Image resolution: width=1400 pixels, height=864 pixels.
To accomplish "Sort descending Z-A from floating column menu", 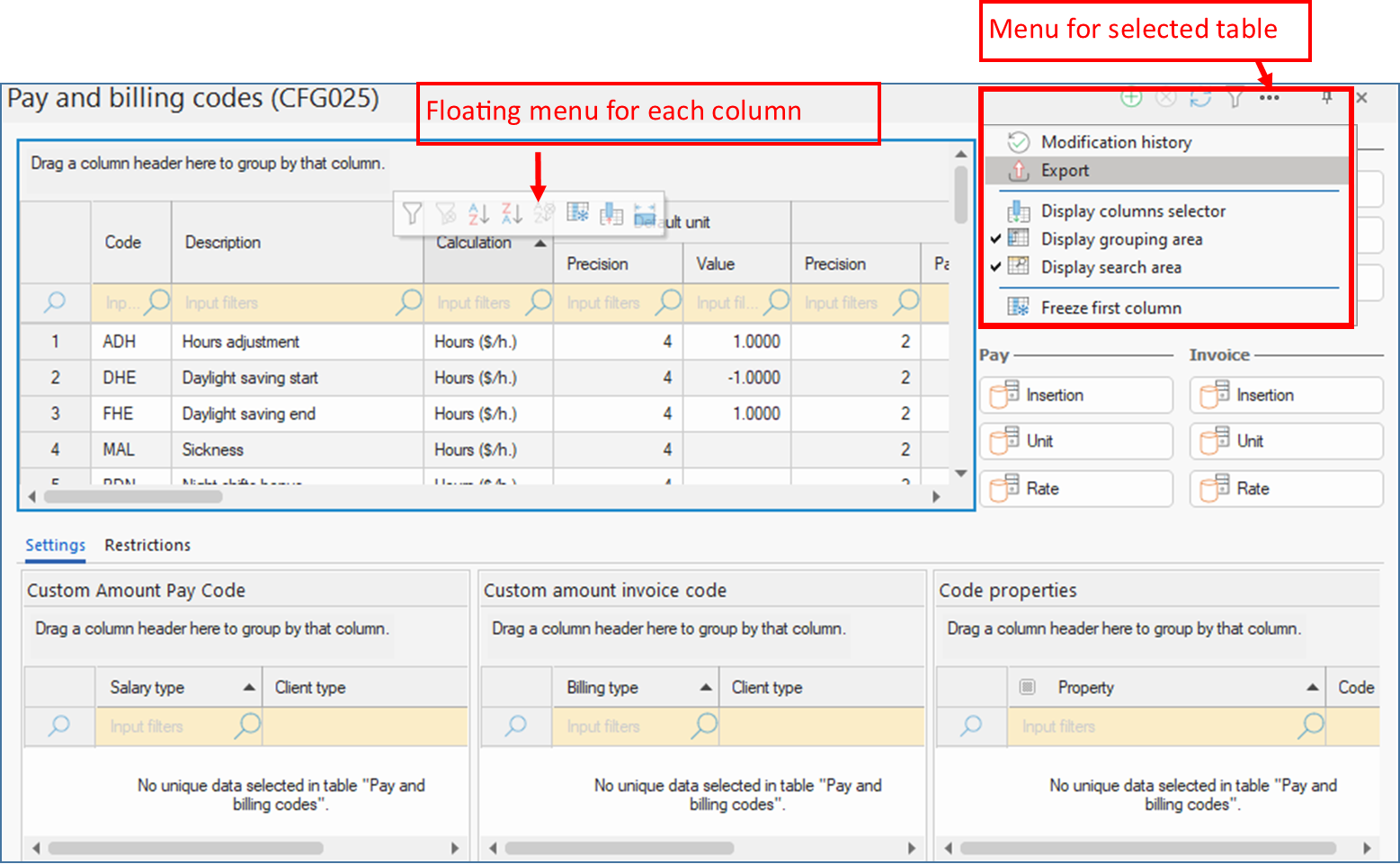I will pos(512,213).
